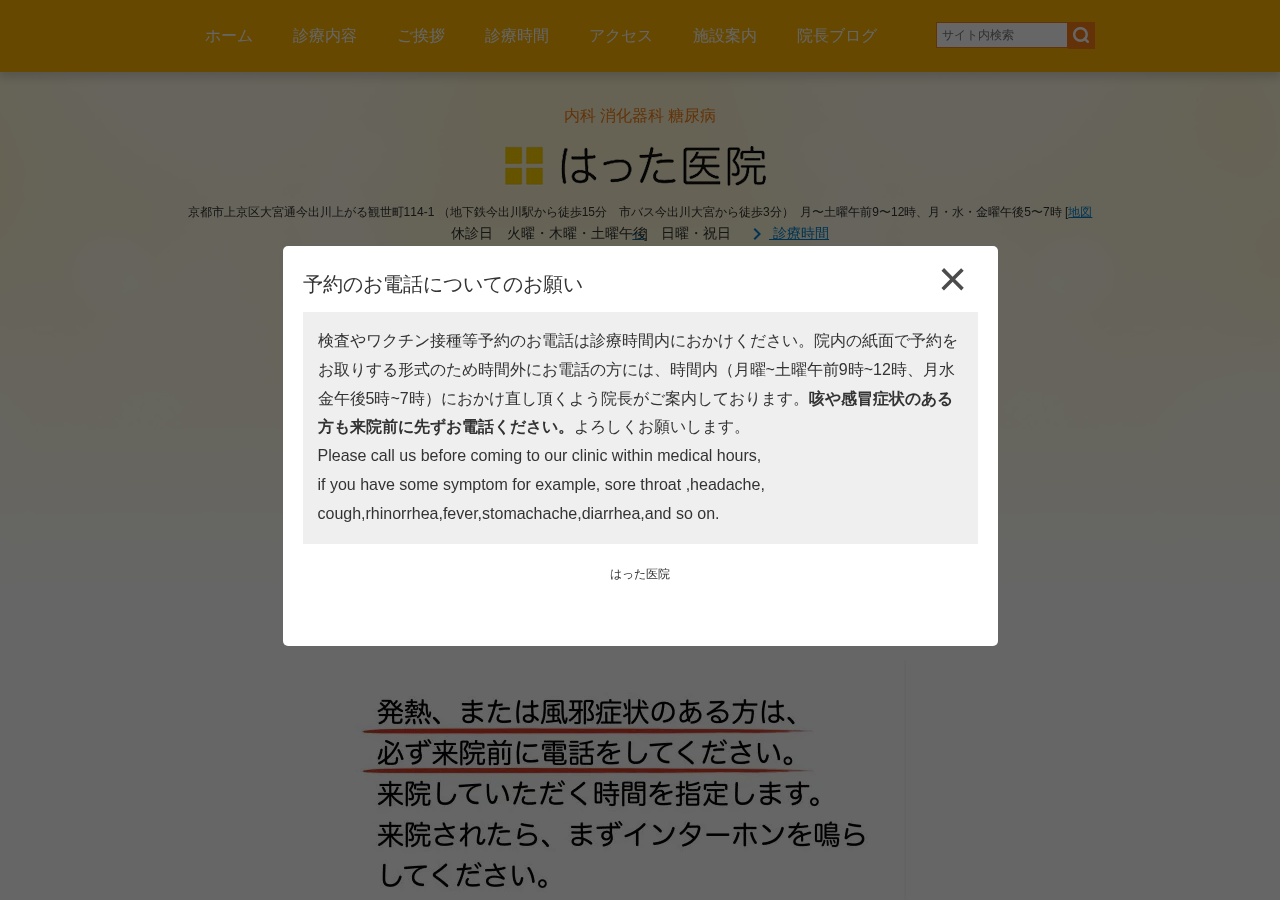Click the はった医院 signature in the popup
This screenshot has height=900, width=1280.
tap(640, 574)
